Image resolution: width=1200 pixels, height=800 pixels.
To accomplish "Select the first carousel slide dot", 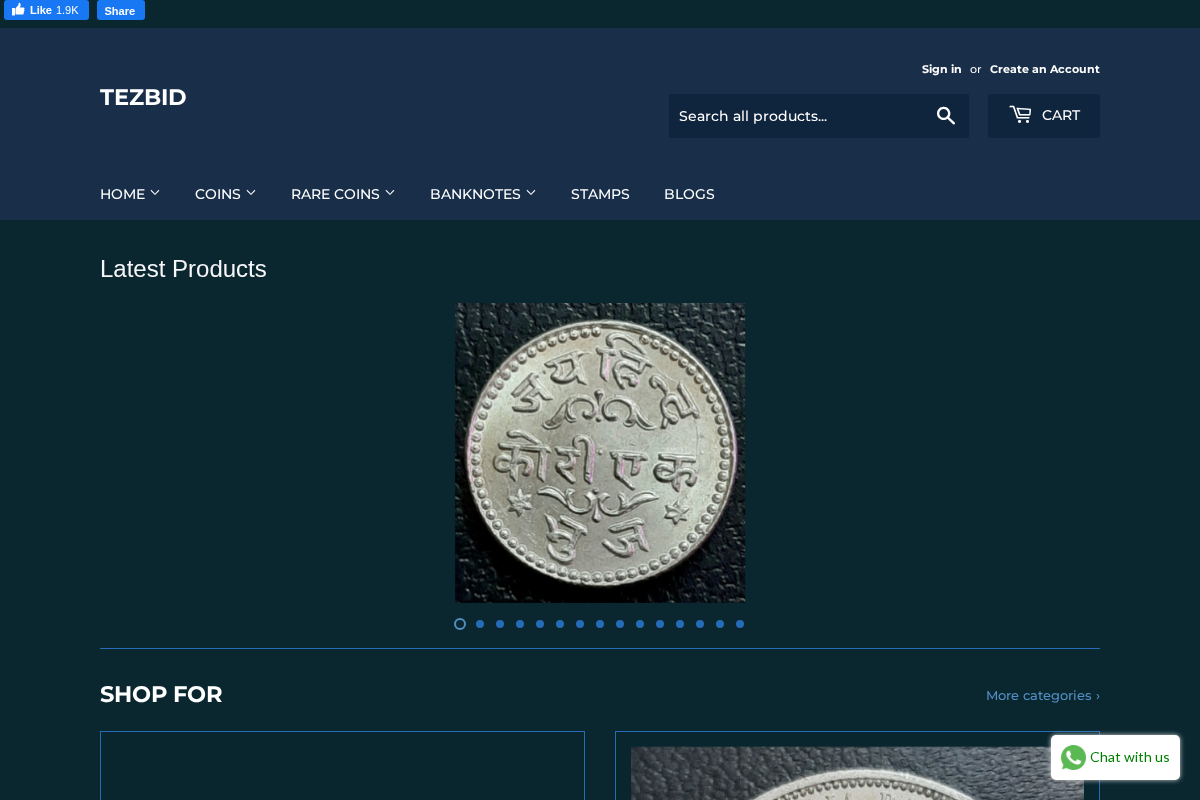I will tap(460, 624).
